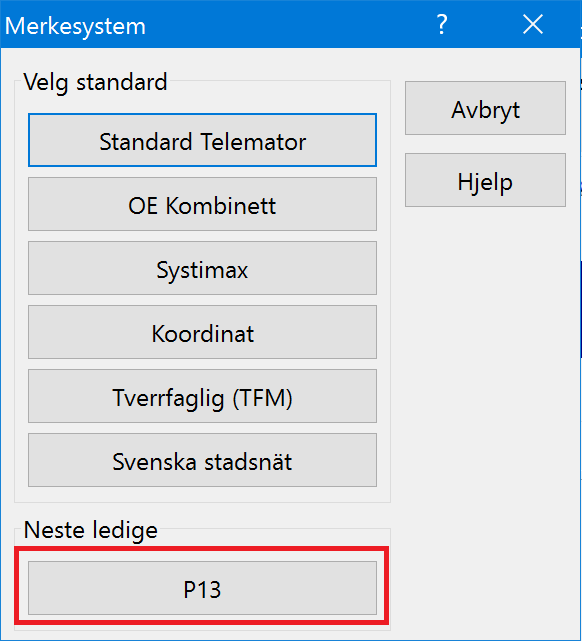Activate the TFM cross-discipline standard
Image resolution: width=582 pixels, height=641 pixels.
(x=202, y=396)
